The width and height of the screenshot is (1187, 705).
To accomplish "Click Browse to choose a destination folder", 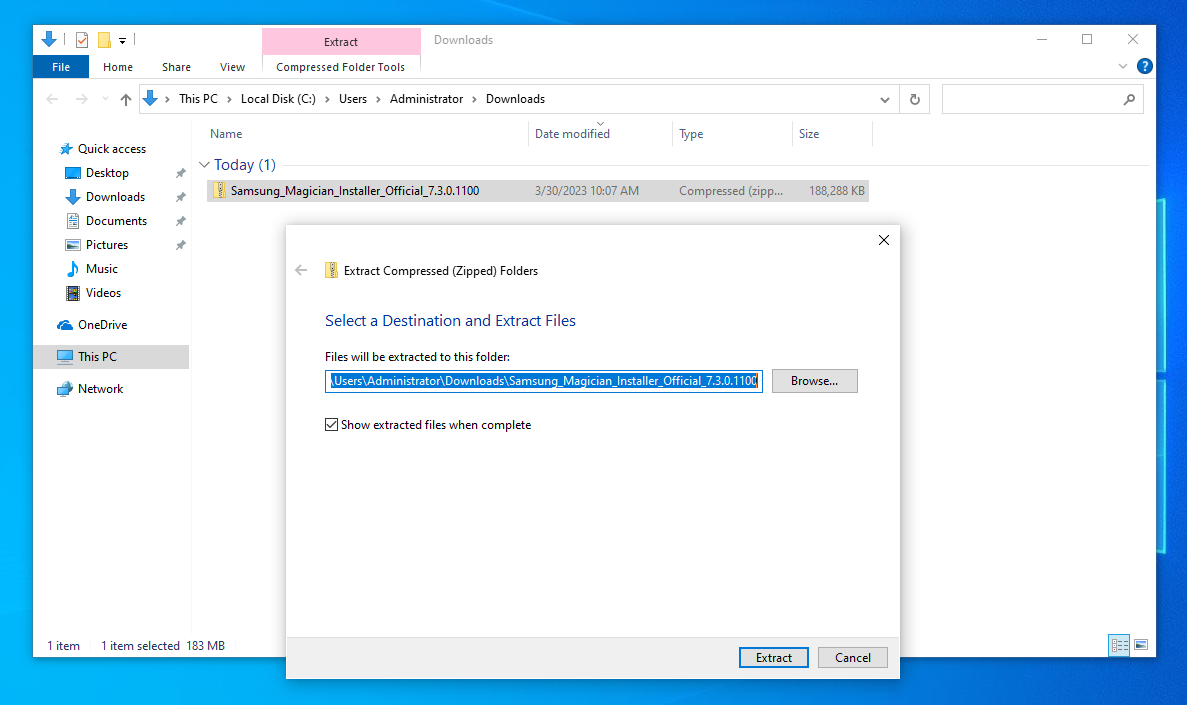I will [814, 380].
